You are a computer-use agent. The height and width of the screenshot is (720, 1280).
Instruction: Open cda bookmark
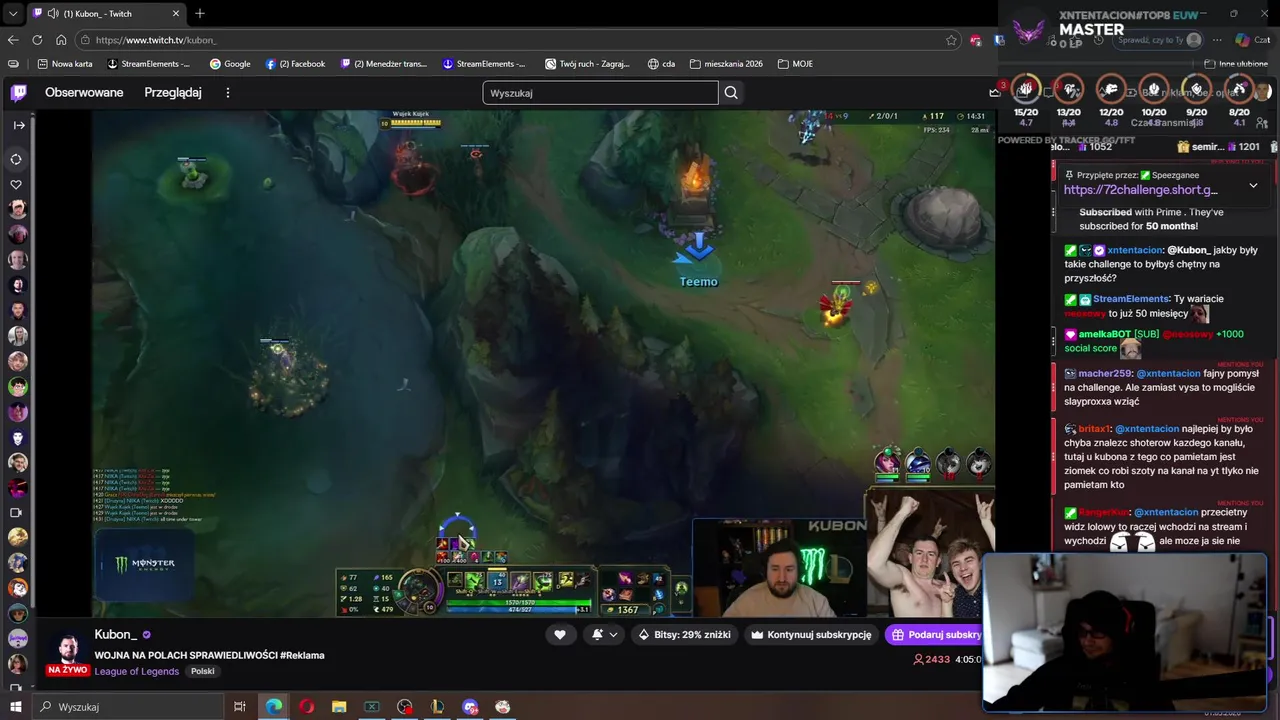coord(661,64)
